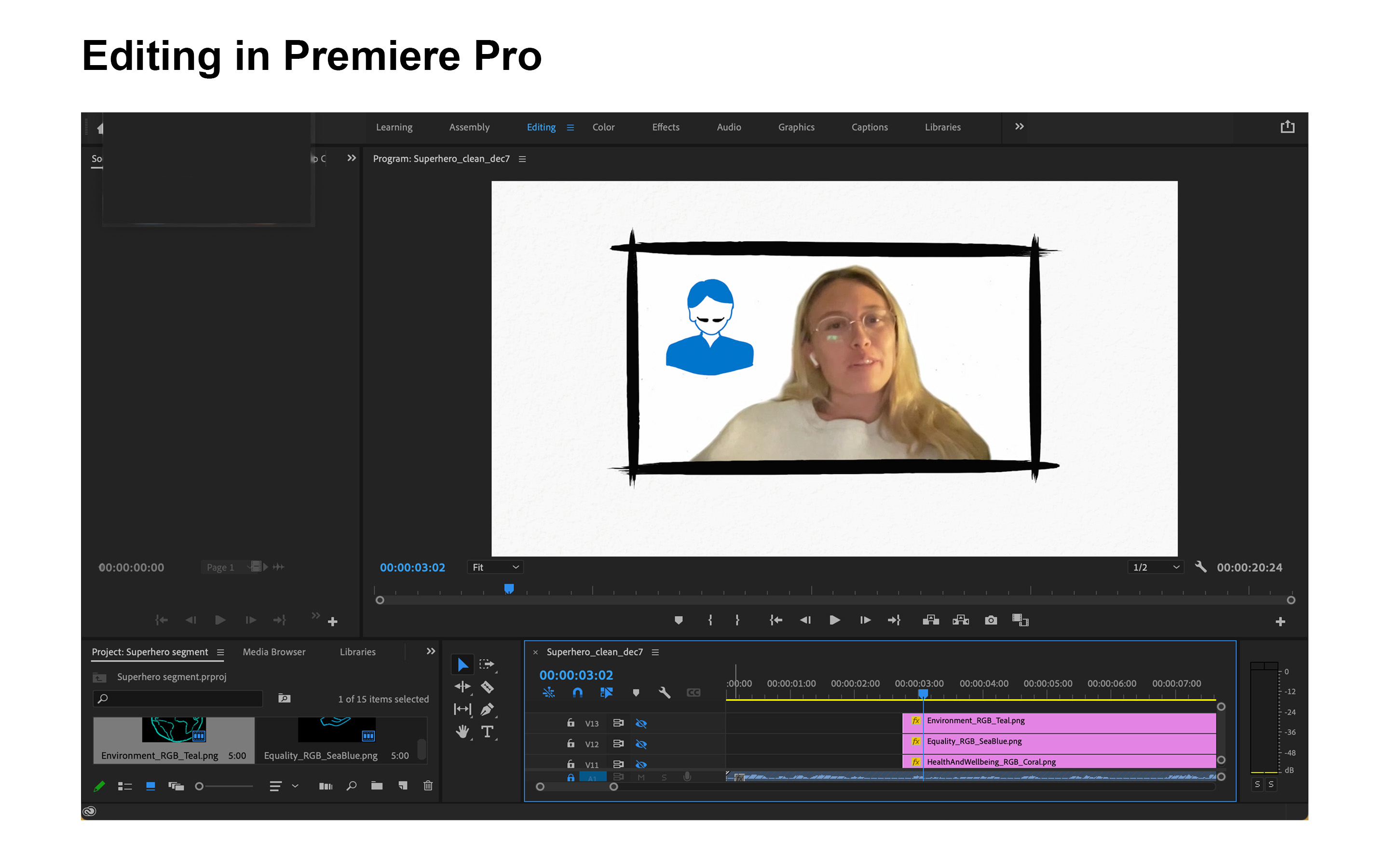
Task: Click the Extract button
Action: [960, 620]
